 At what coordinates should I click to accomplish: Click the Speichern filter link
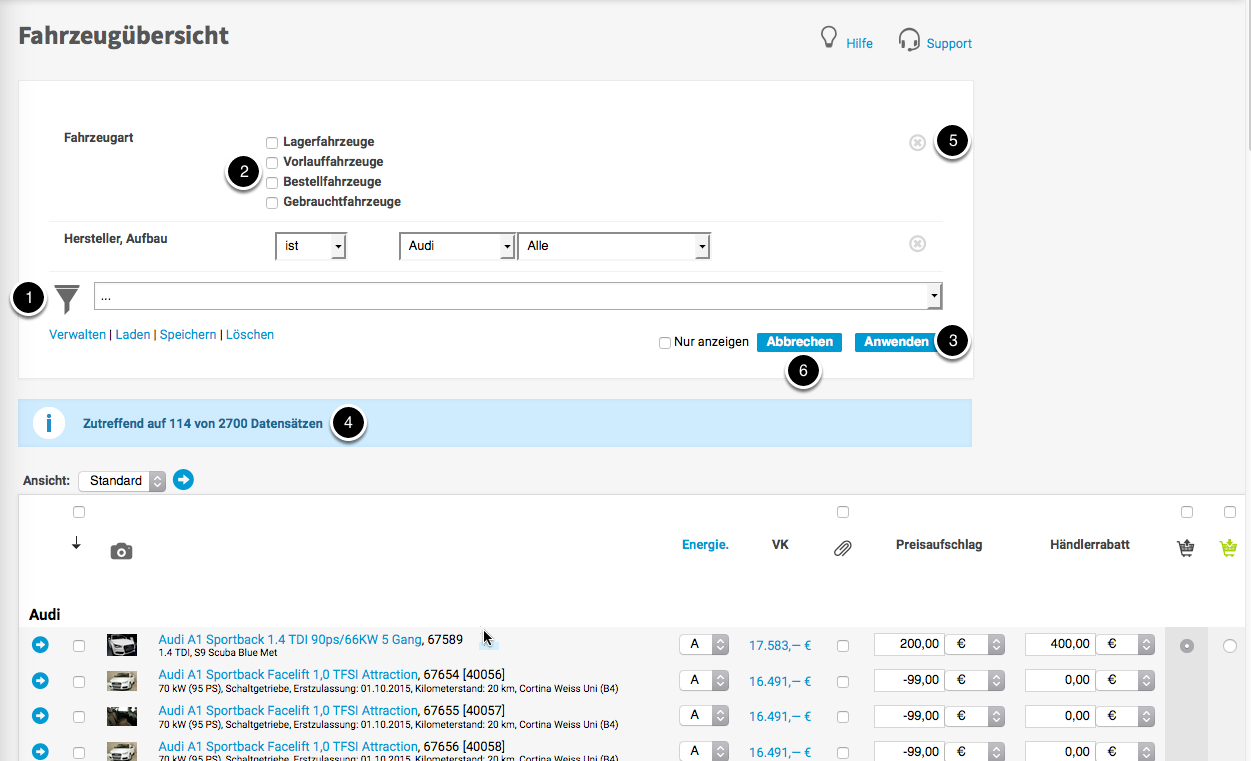point(188,335)
